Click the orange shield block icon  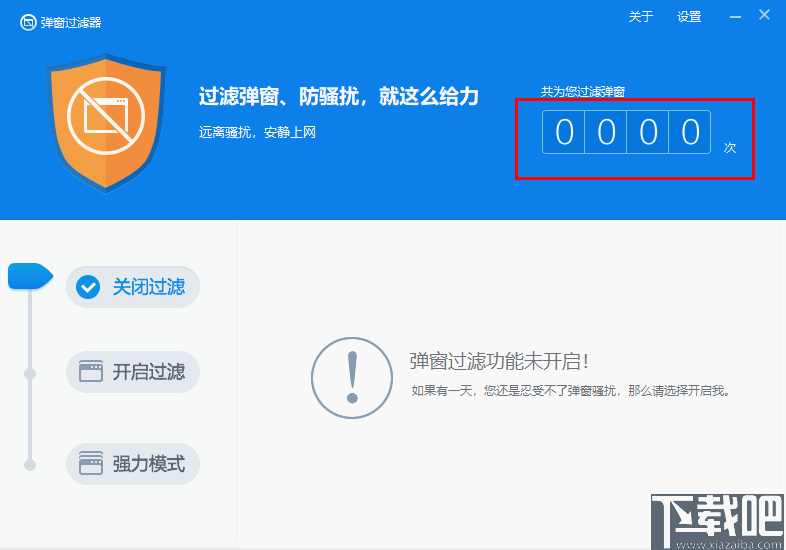pyautogui.click(x=106, y=123)
